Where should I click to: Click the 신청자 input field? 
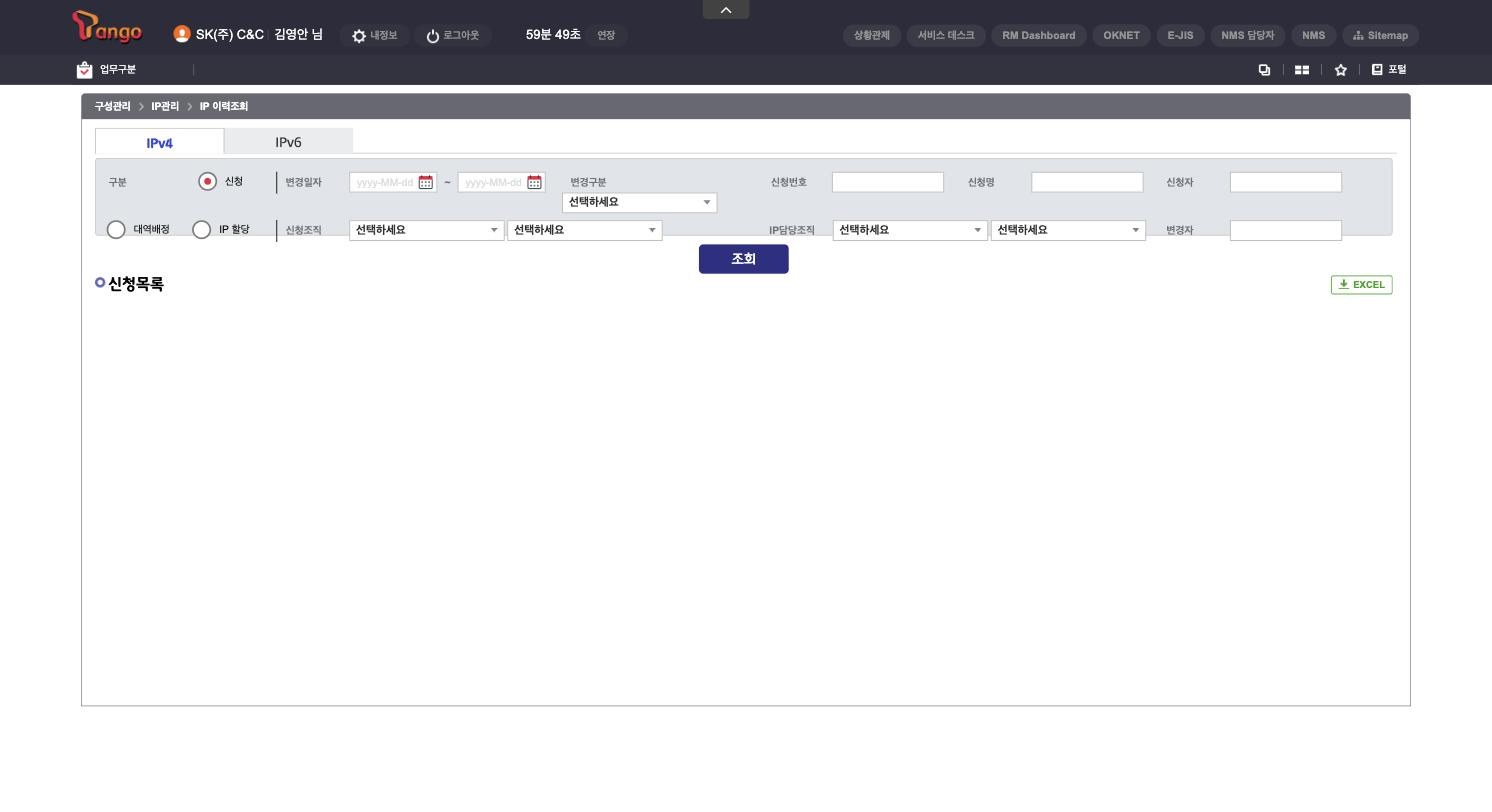1286,182
